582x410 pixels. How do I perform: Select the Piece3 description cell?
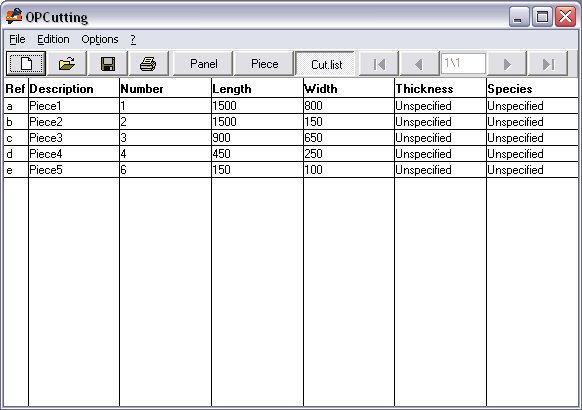pyautogui.click(x=74, y=138)
